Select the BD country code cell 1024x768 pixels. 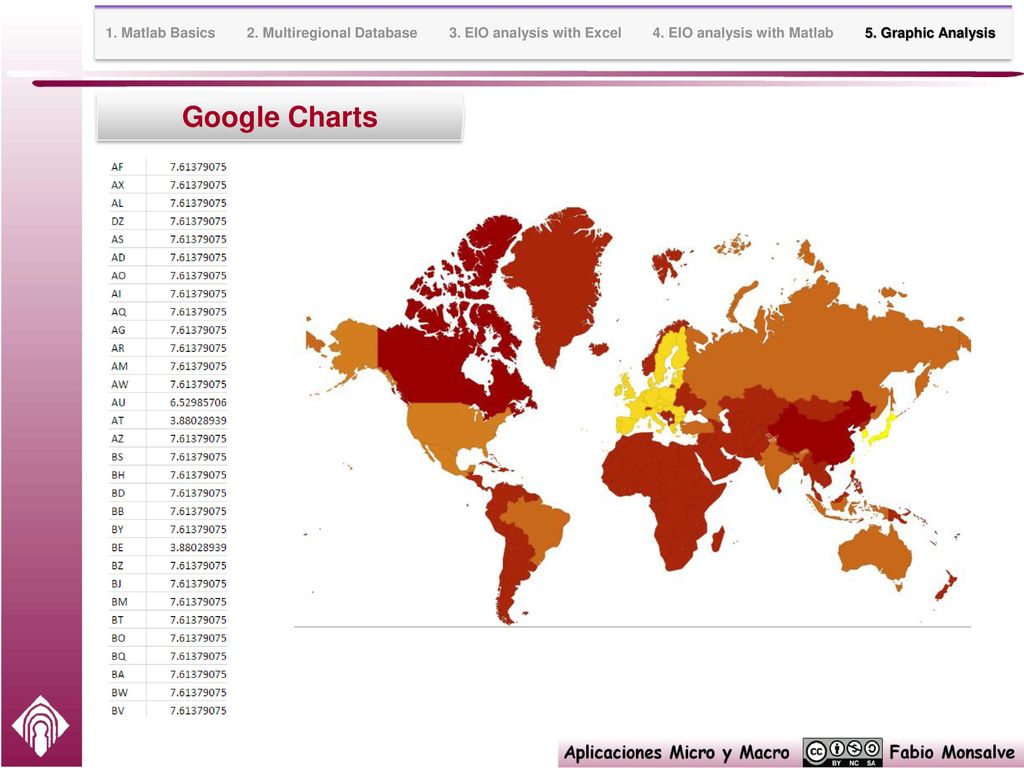[x=118, y=493]
